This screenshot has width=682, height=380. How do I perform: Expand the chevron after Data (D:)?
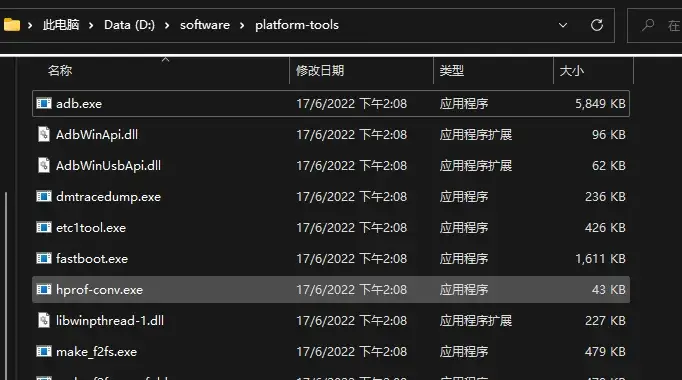click(167, 26)
